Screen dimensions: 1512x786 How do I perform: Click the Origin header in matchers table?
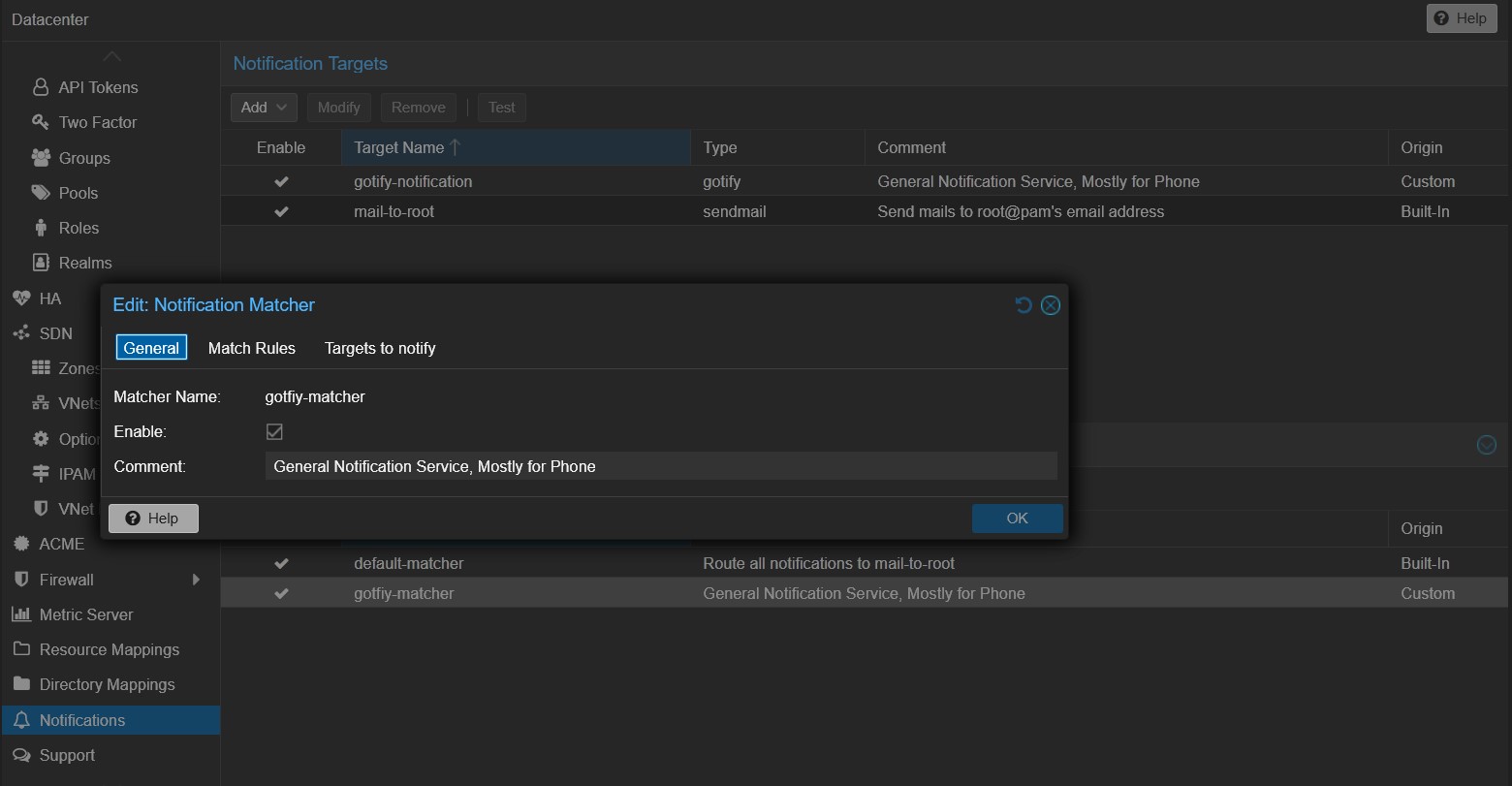click(1448, 528)
